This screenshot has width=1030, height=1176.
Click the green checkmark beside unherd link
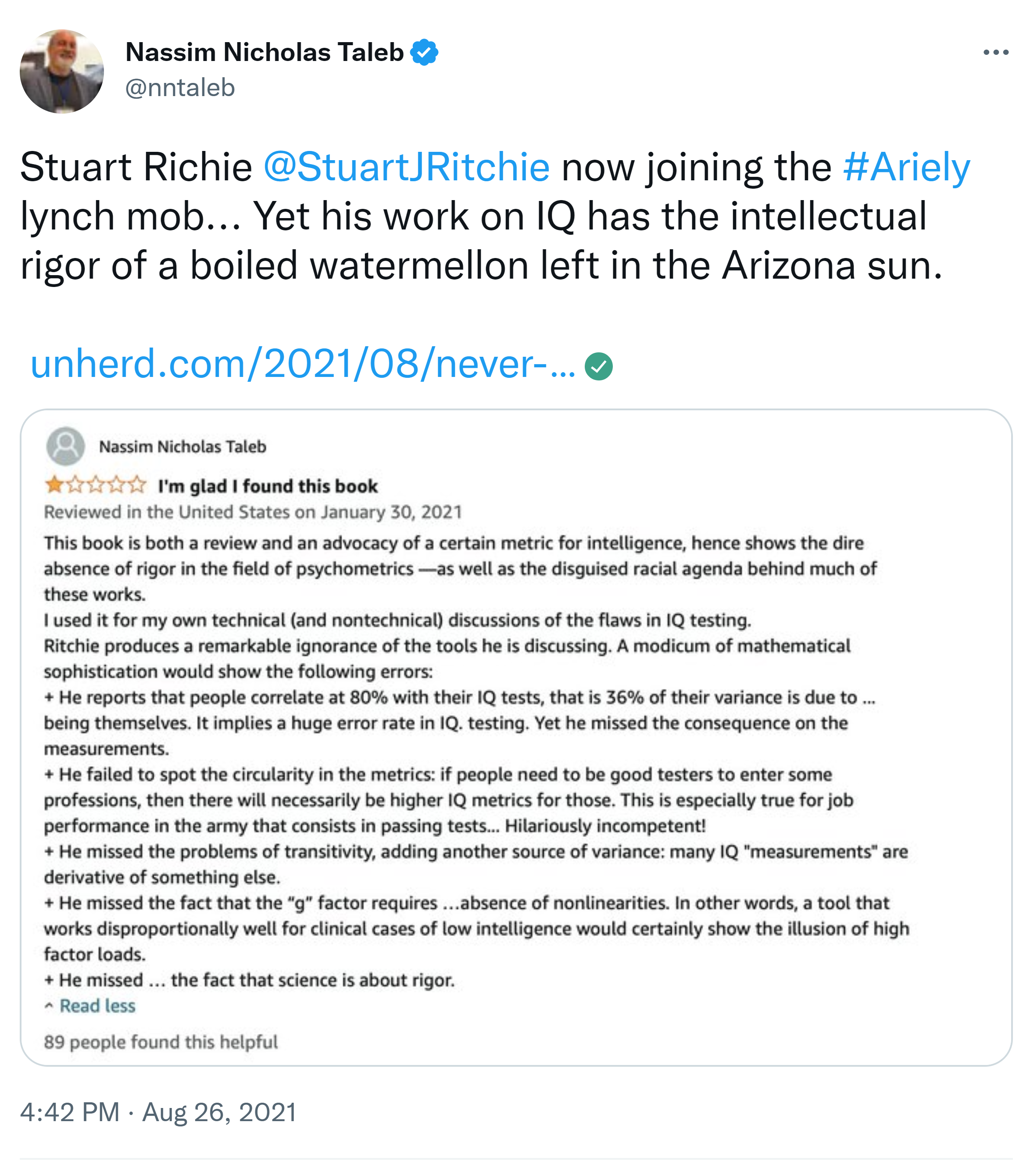598,366
